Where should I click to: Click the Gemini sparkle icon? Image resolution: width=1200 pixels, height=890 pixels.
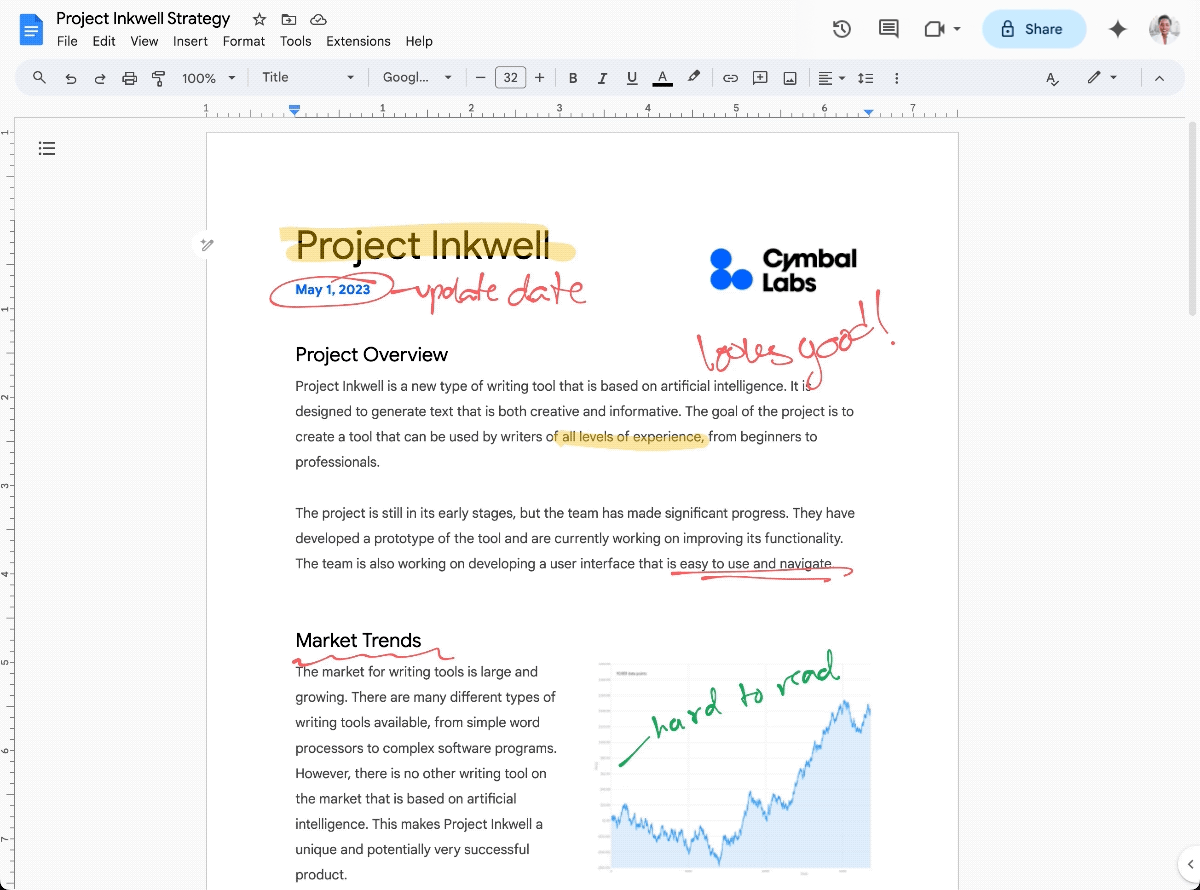click(x=1118, y=29)
